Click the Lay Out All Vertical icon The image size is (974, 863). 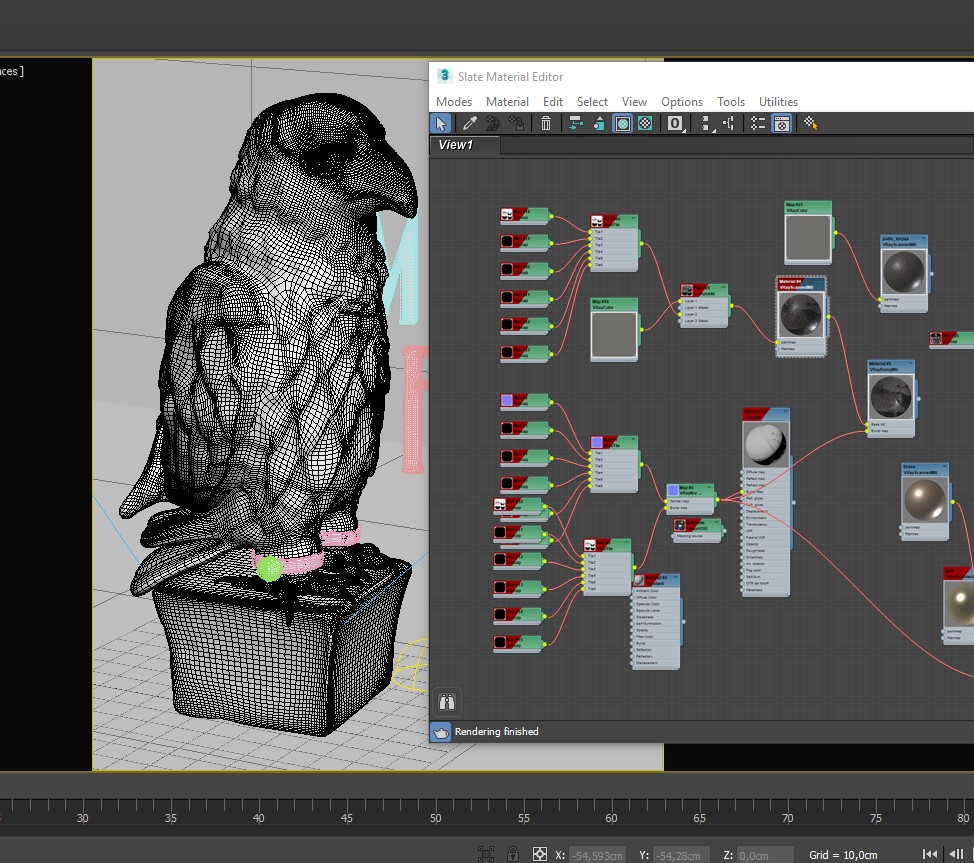pos(707,123)
